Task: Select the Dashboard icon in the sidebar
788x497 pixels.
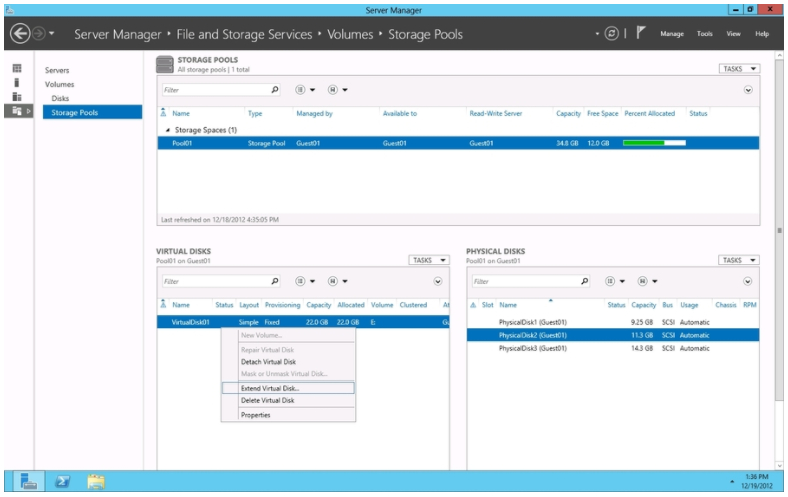Action: [x=17, y=68]
